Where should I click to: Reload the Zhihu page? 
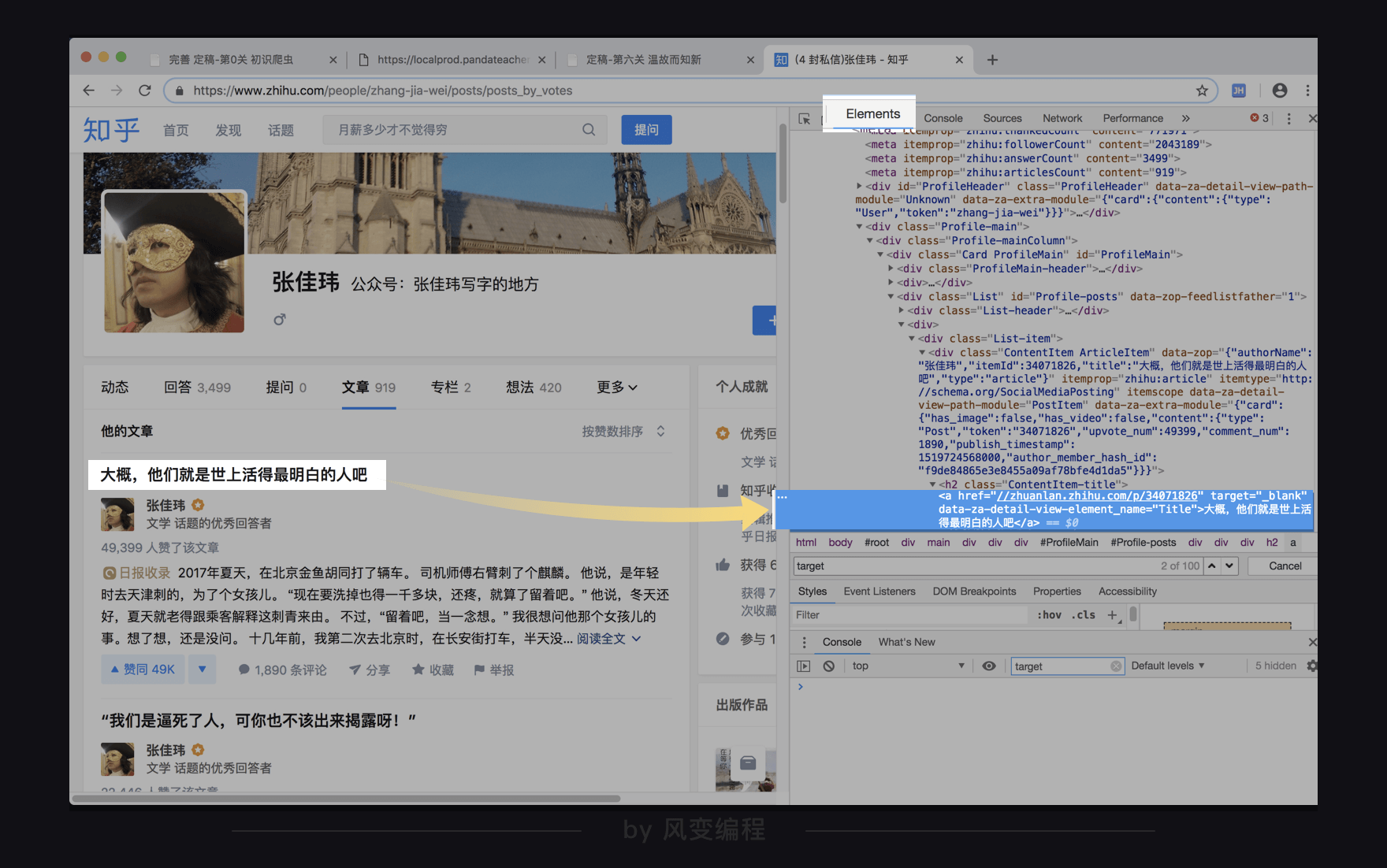tap(144, 91)
